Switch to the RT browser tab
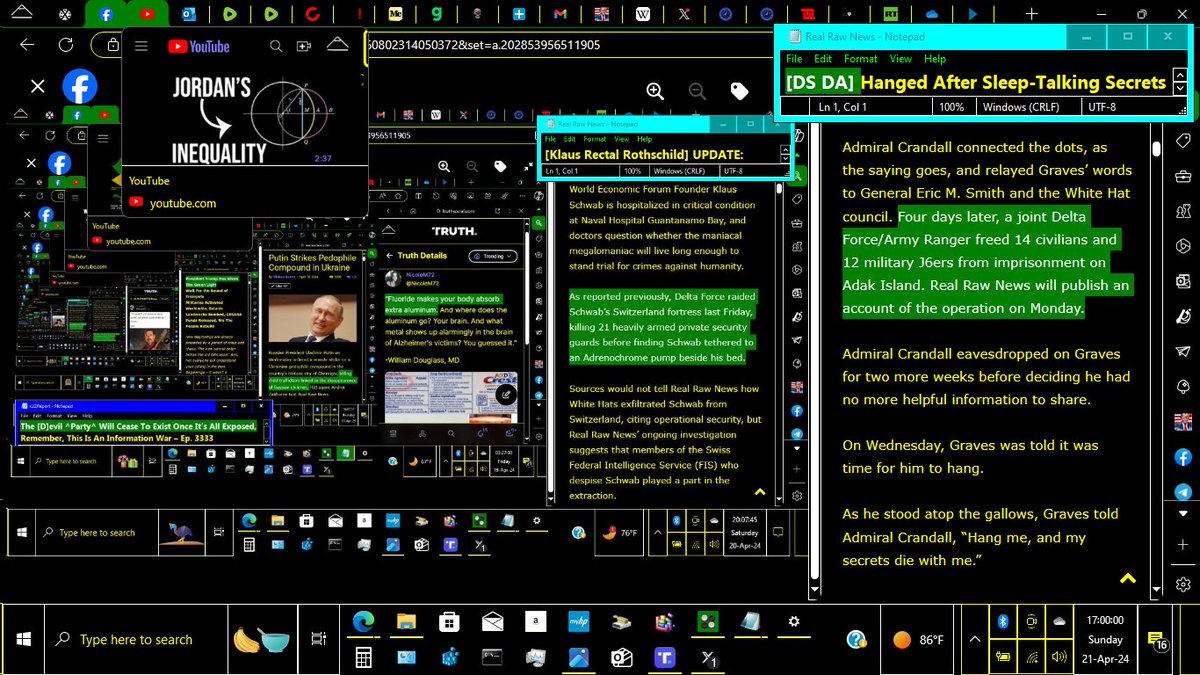1200x675 pixels. point(890,15)
